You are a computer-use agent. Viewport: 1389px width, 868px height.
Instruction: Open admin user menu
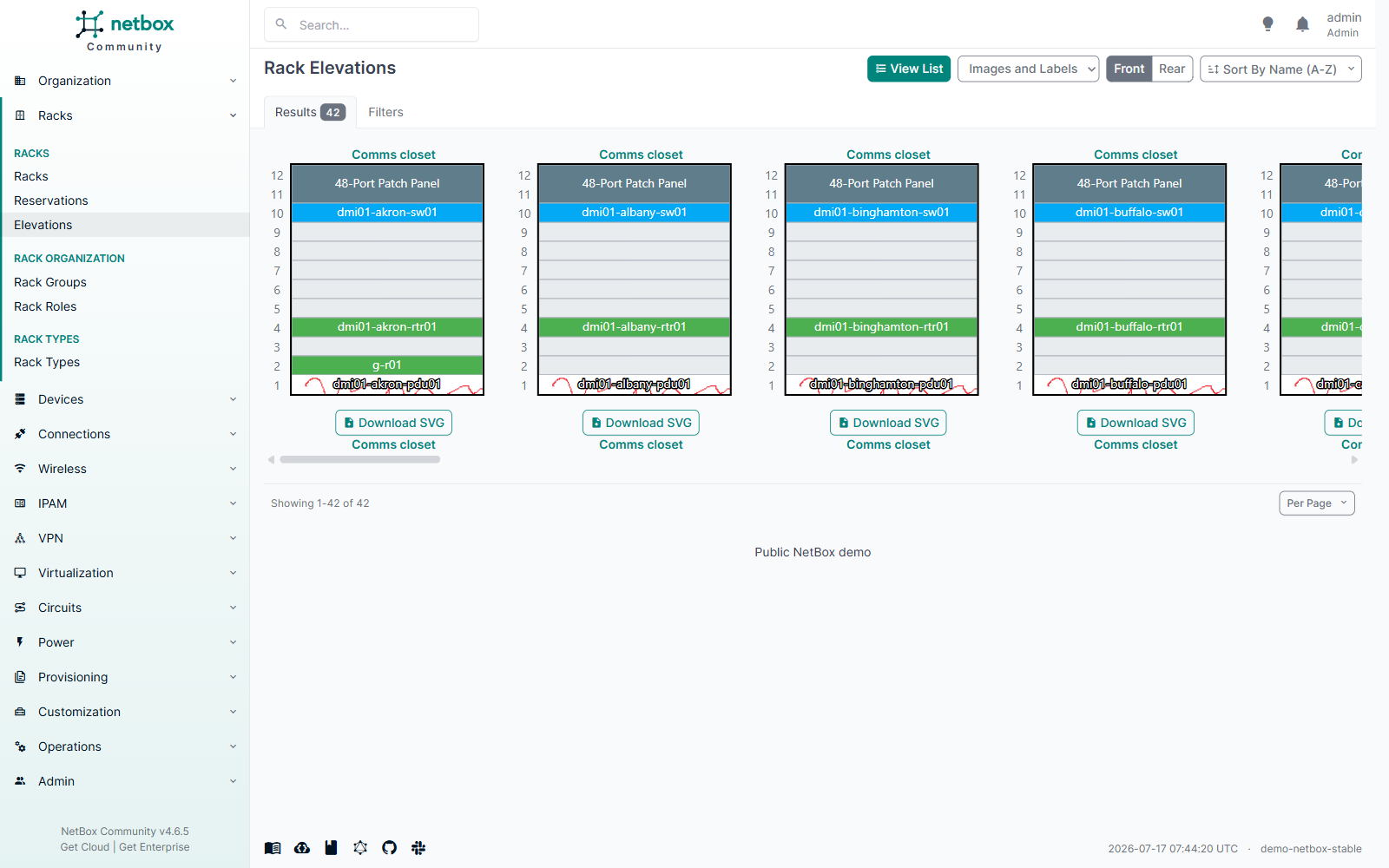pos(1343,24)
